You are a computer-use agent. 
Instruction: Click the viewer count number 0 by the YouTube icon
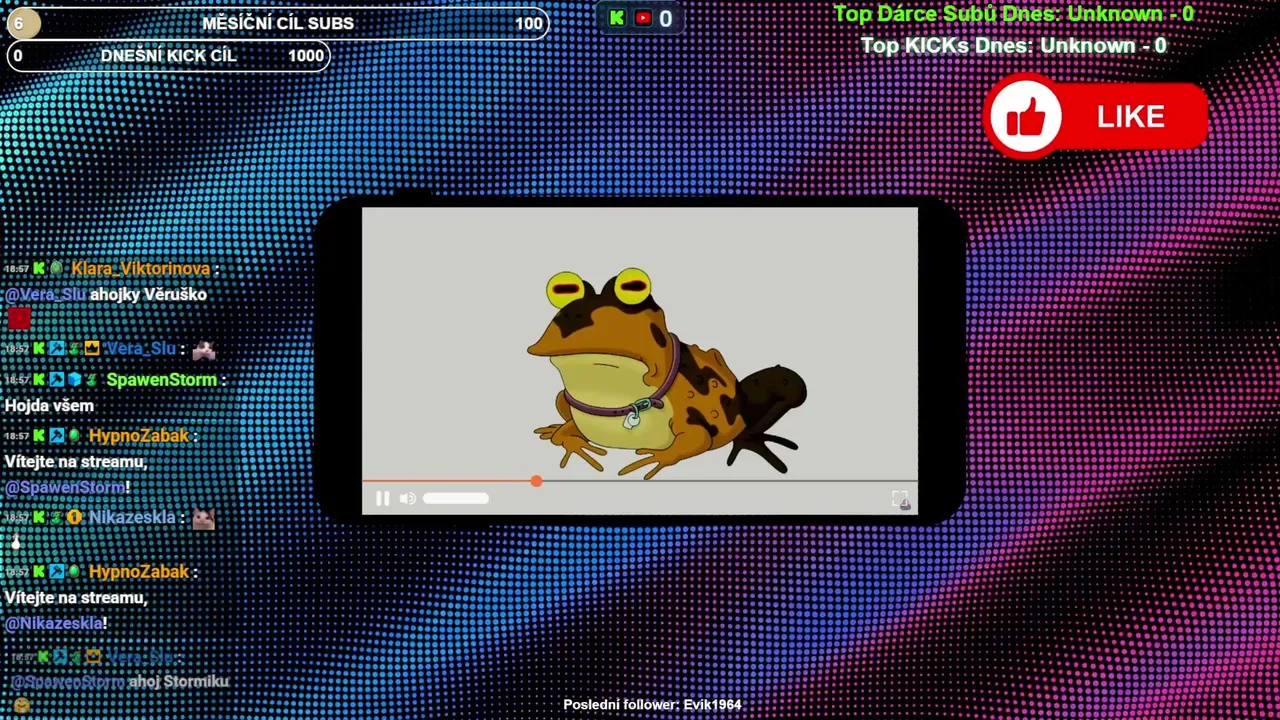[666, 19]
